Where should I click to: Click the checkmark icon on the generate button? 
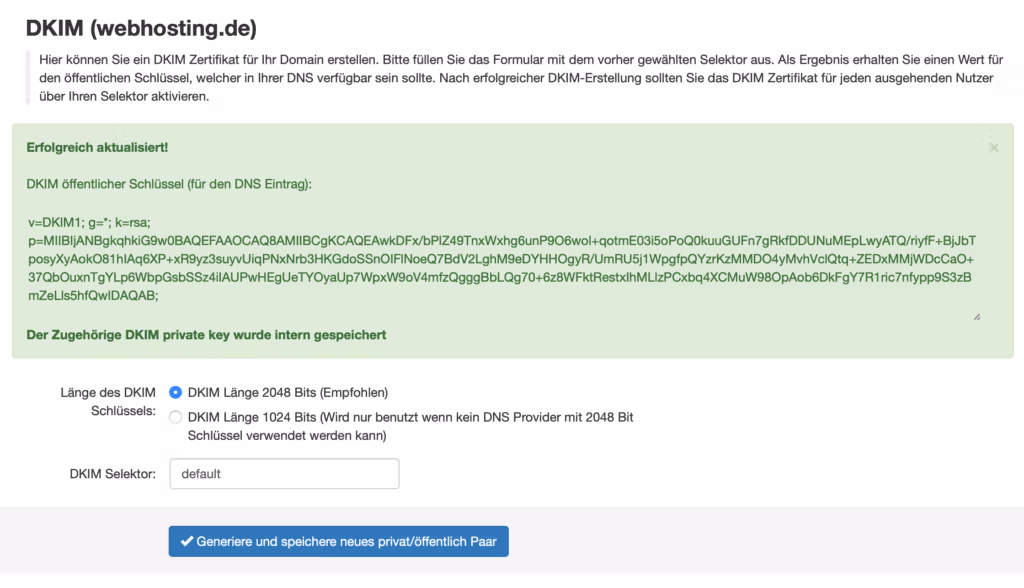[x=186, y=542]
